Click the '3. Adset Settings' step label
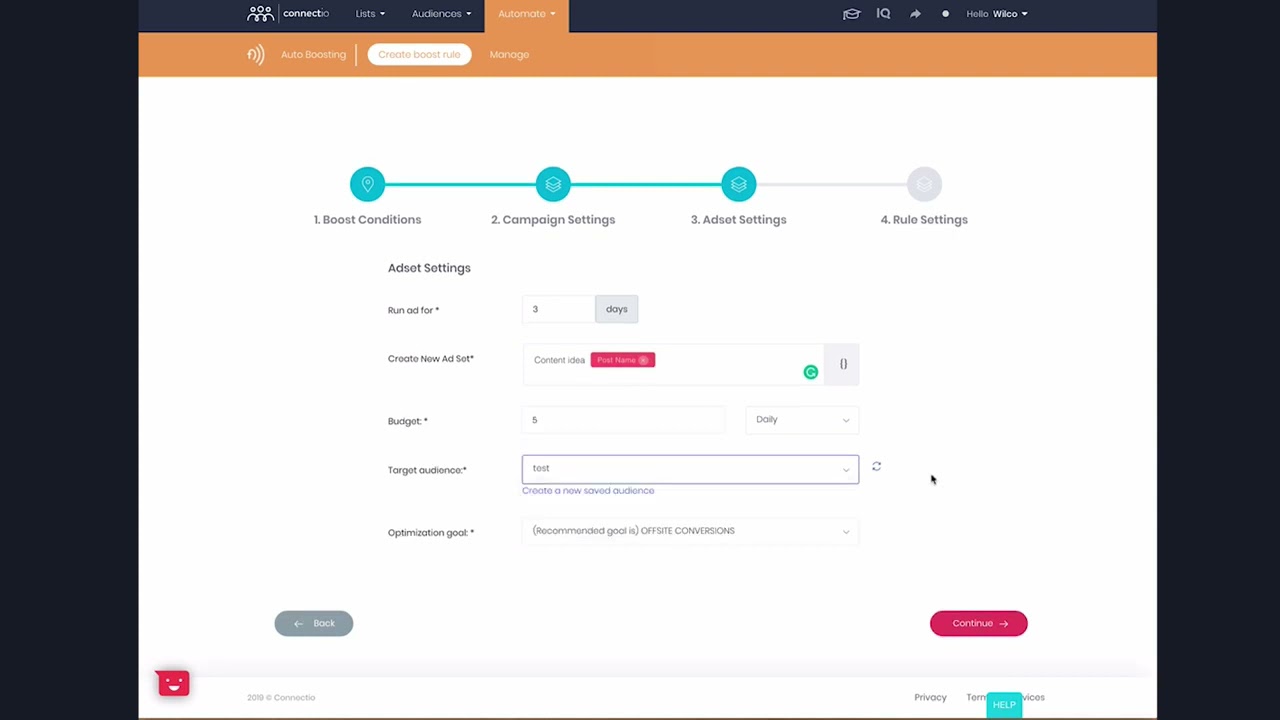1280x720 pixels. point(739,220)
